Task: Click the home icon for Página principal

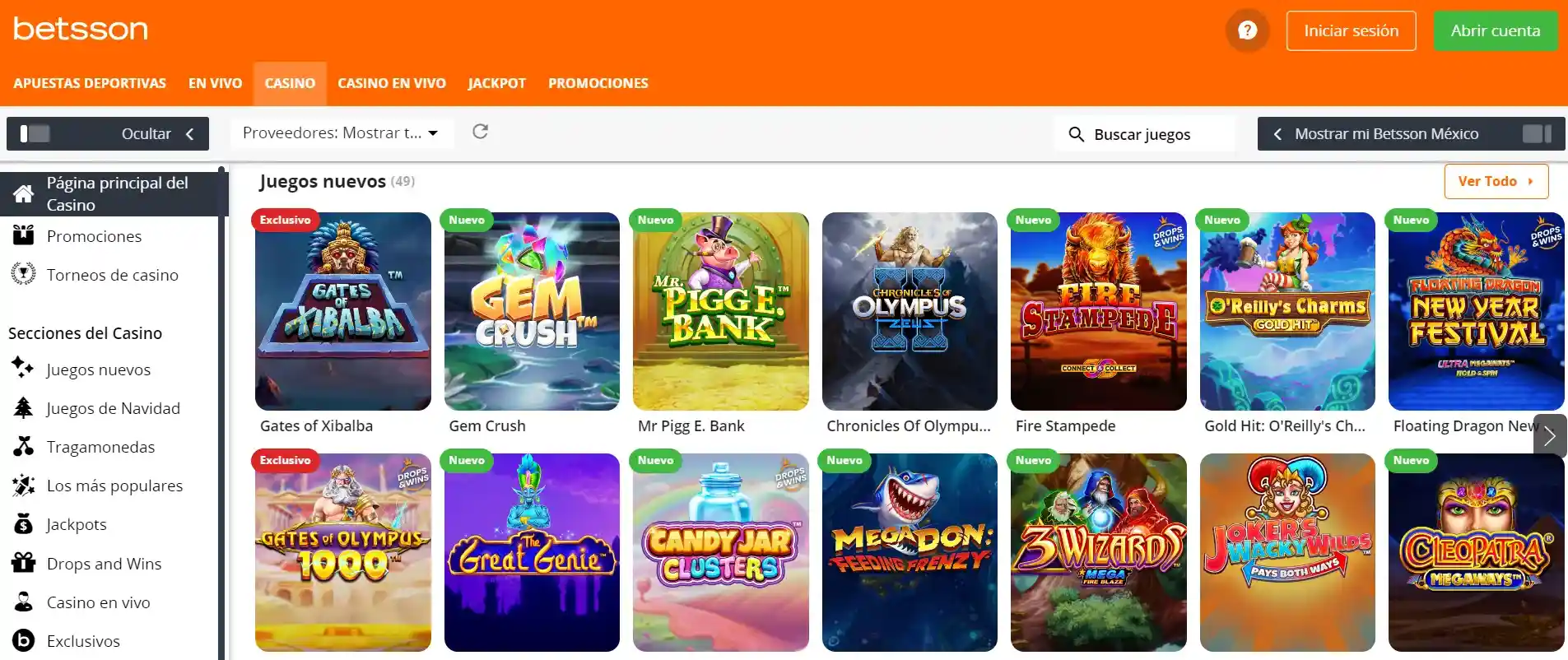Action: coord(24,194)
